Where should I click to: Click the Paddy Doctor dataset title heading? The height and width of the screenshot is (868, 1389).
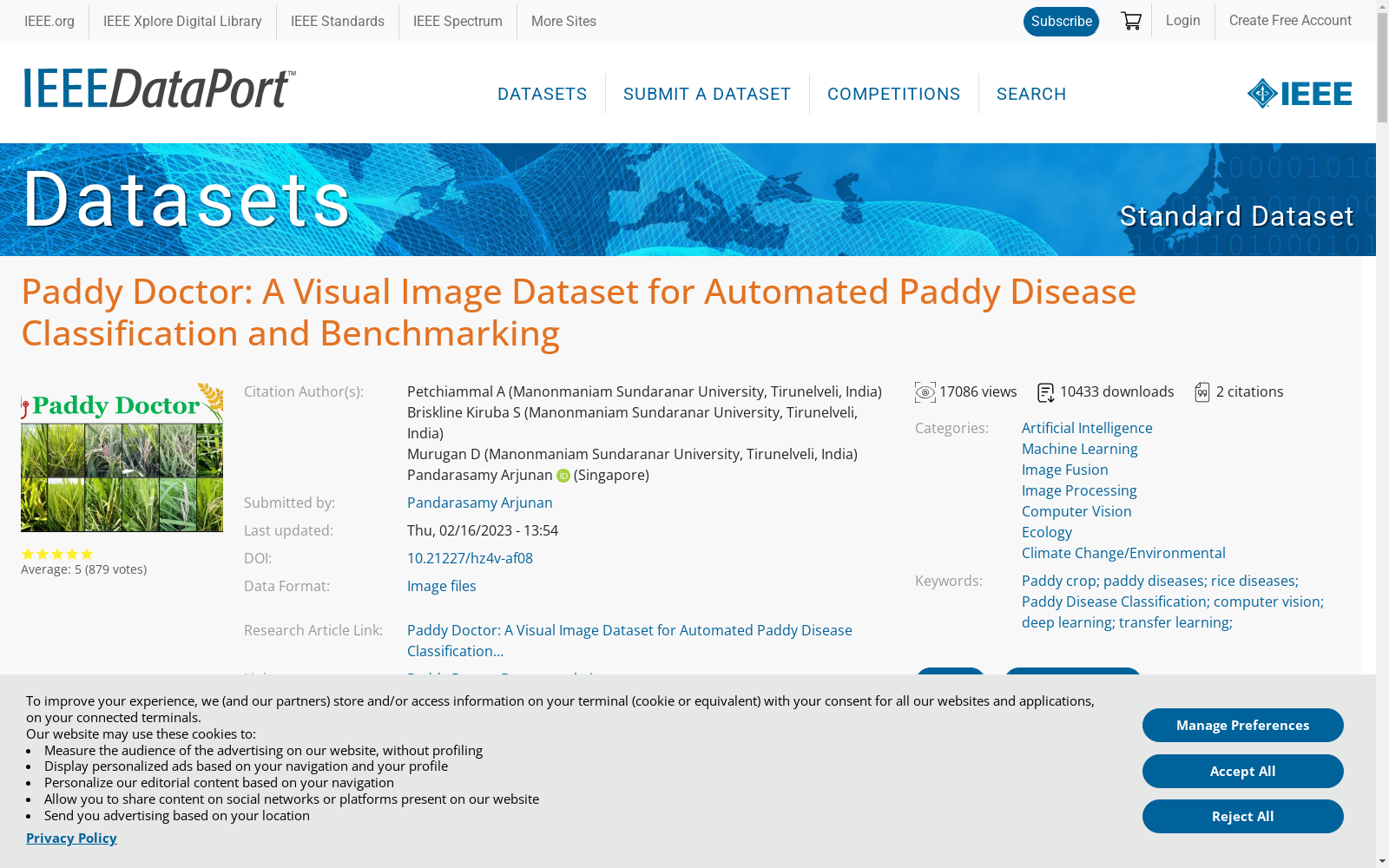pyautogui.click(x=579, y=312)
